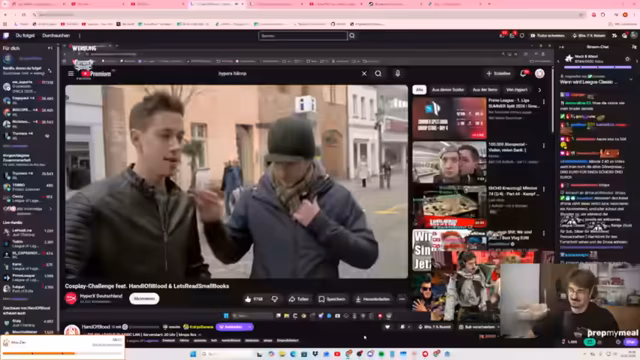Clear the YouTube search with the X
This screenshot has width=640, height=360.
point(364,73)
